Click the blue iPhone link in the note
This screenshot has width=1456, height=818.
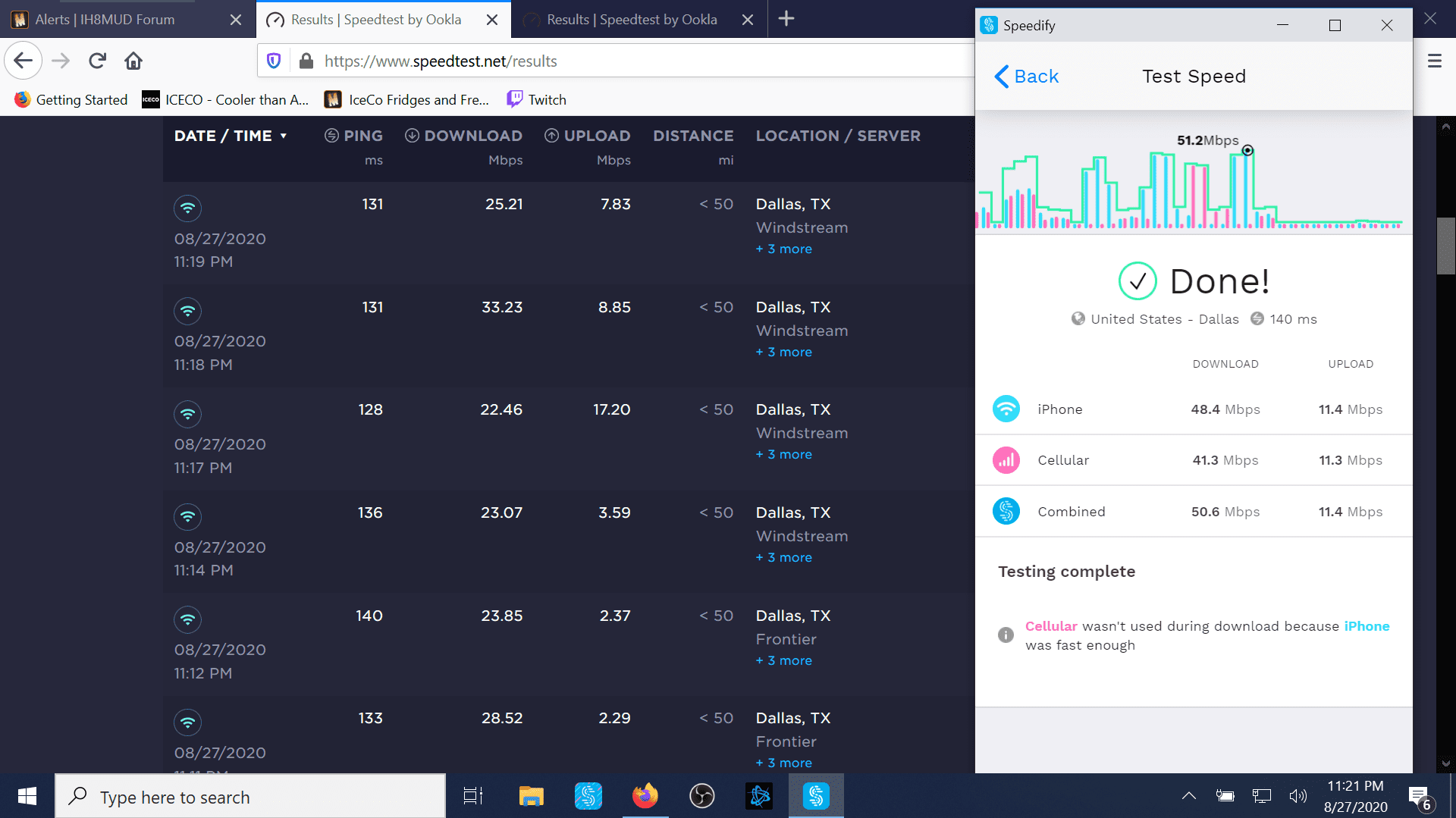(x=1367, y=626)
